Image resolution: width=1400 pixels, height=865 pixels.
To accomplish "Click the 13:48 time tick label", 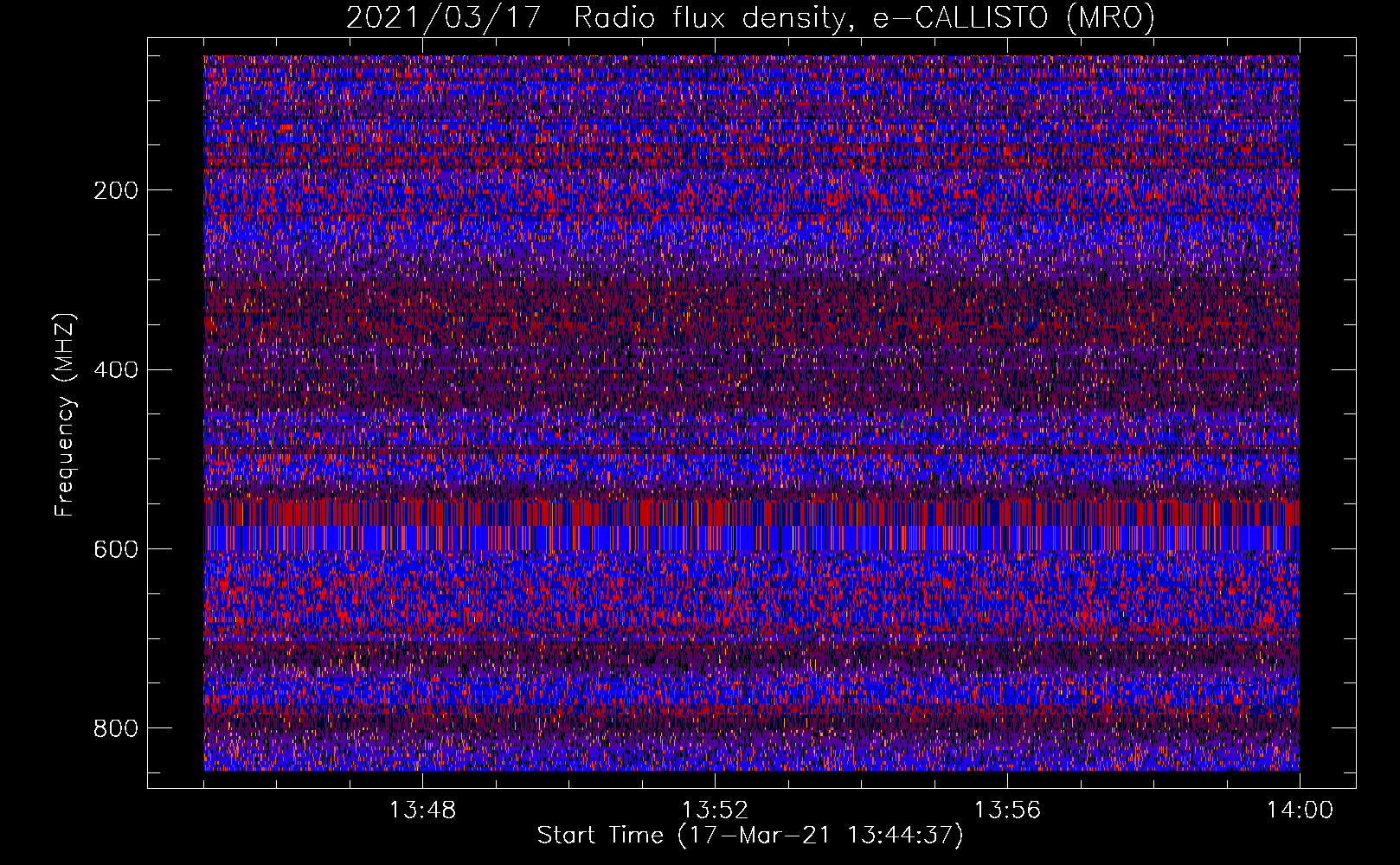I will (422, 811).
